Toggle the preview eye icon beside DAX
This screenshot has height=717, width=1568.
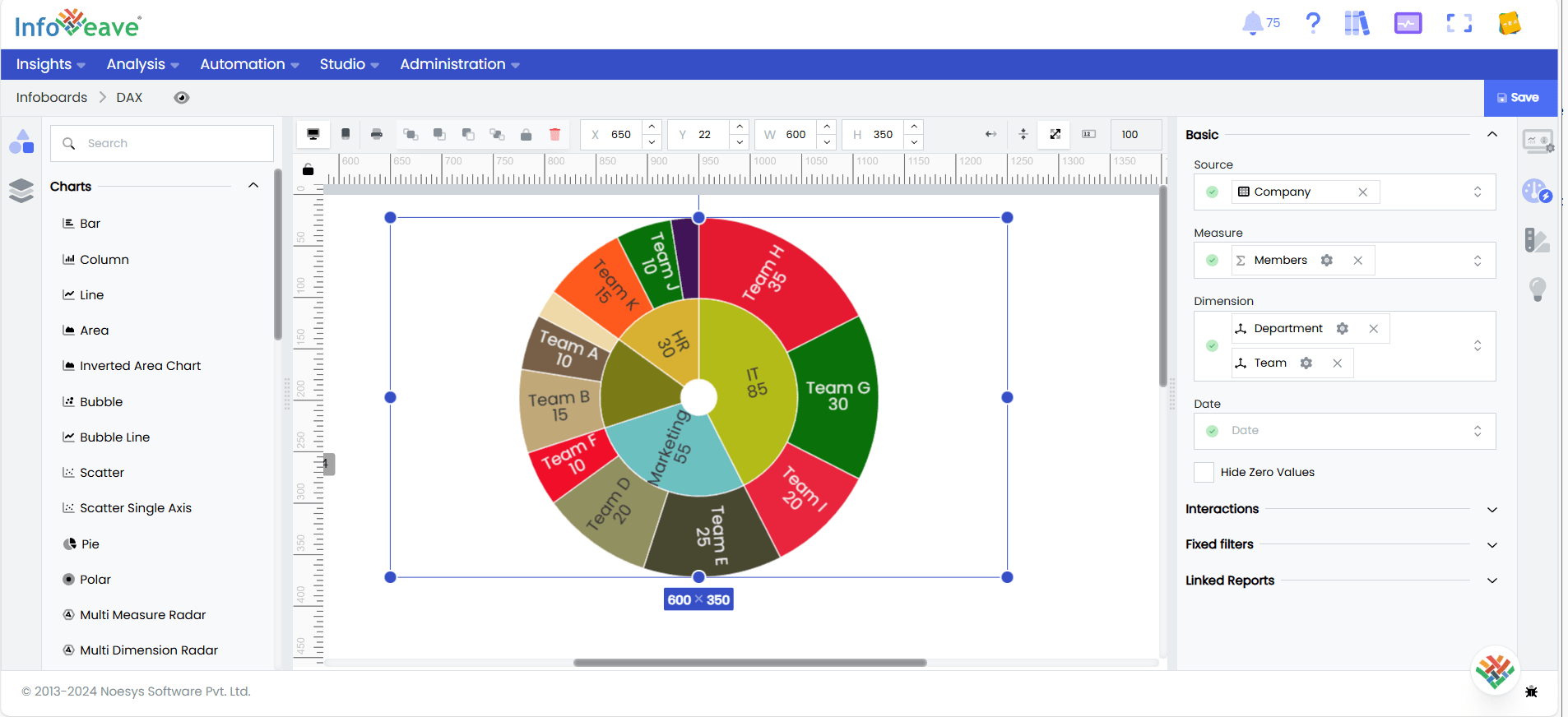click(182, 98)
